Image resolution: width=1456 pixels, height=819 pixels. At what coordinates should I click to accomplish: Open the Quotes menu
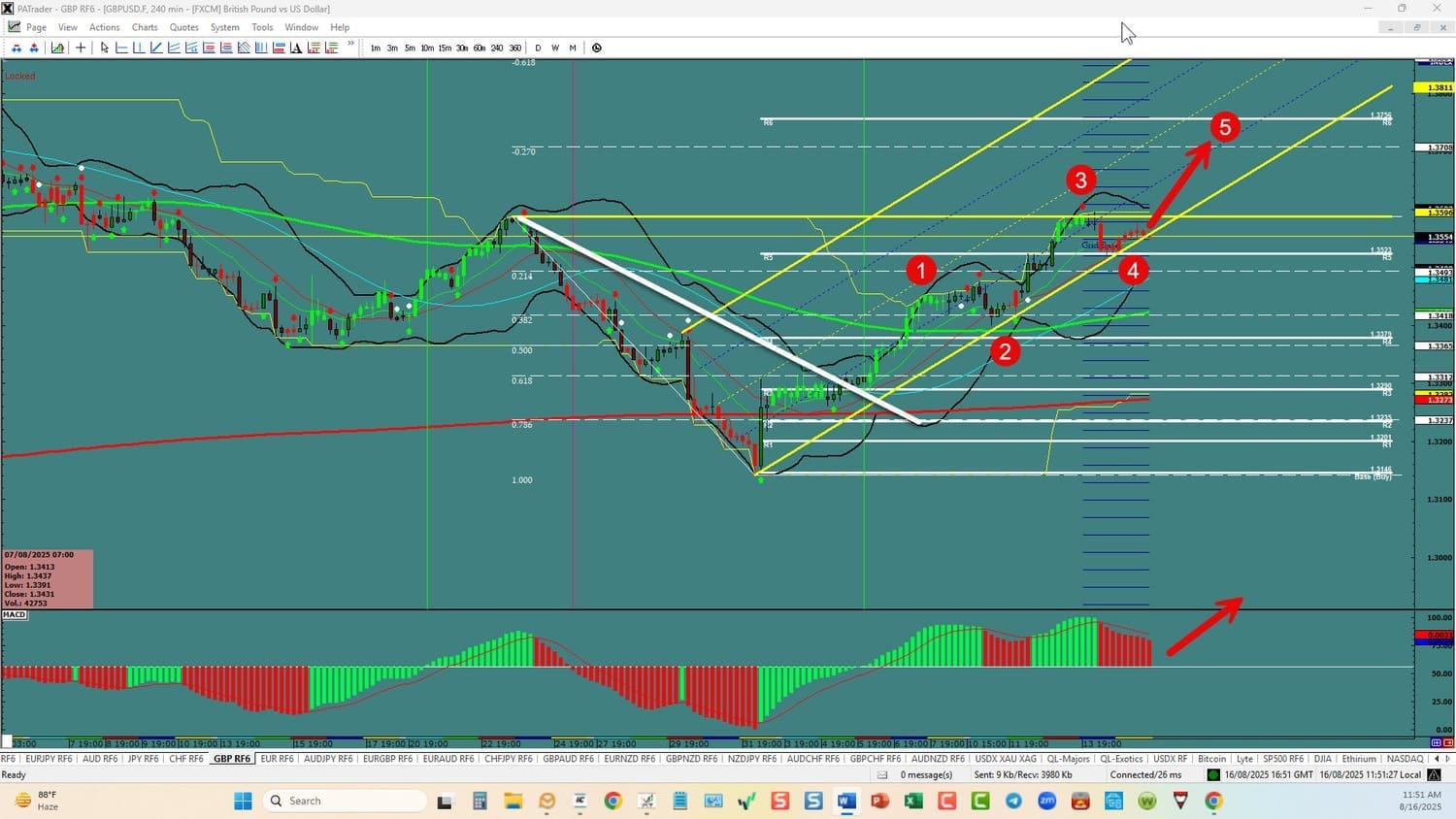point(184,27)
